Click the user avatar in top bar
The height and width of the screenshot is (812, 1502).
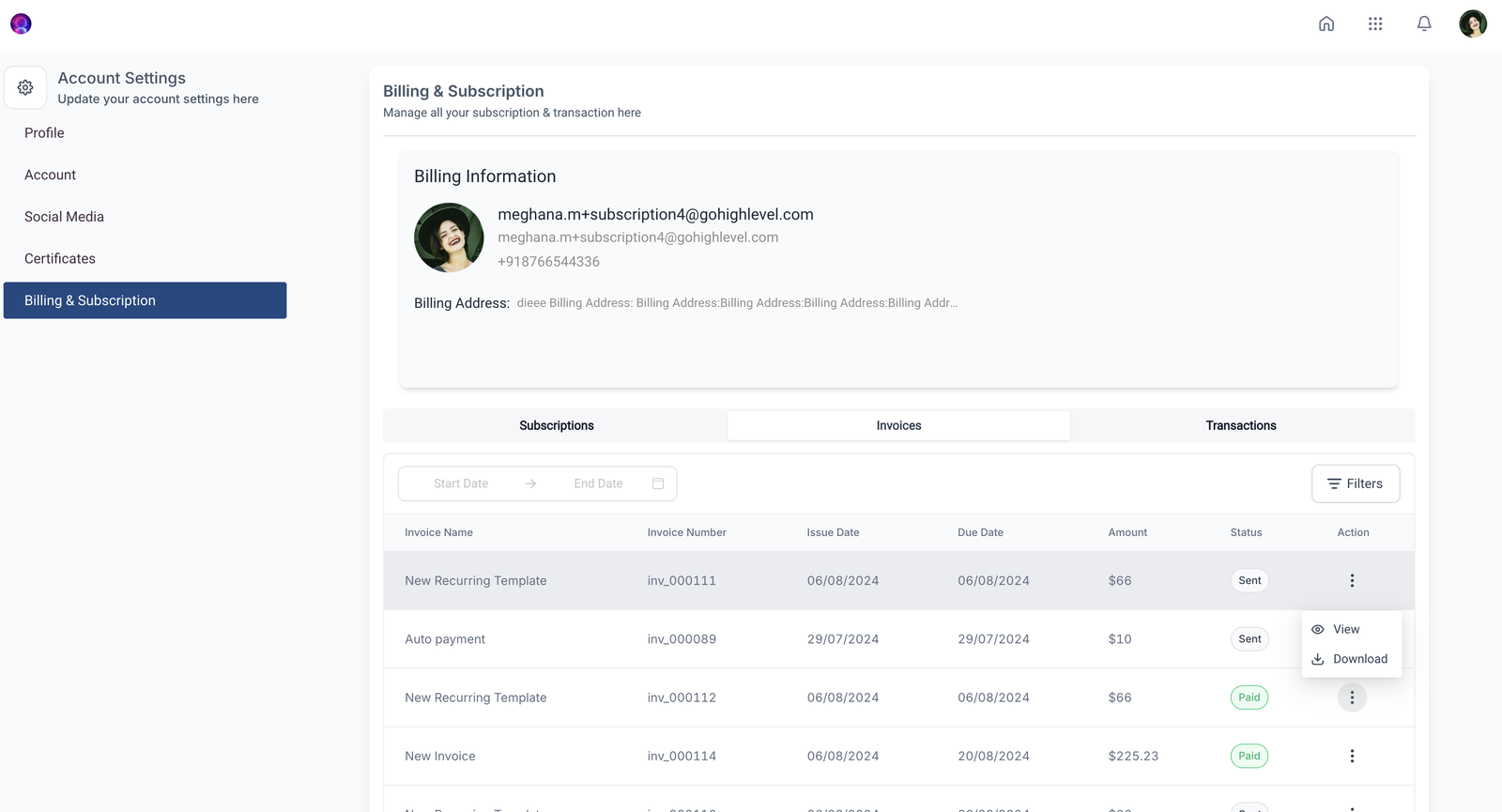(1472, 23)
